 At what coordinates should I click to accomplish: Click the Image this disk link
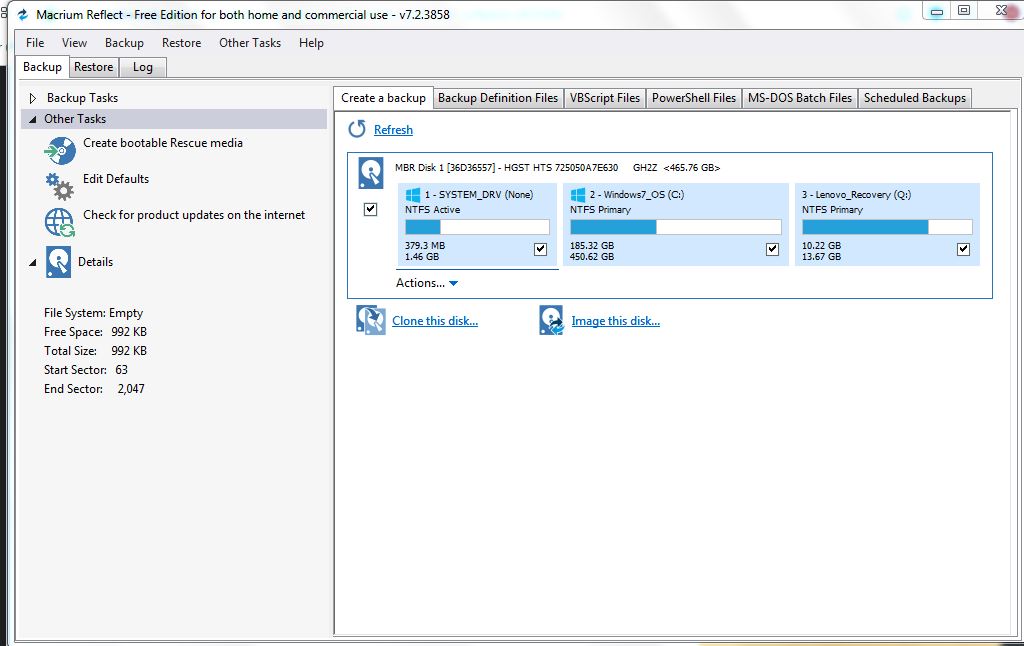(x=616, y=321)
